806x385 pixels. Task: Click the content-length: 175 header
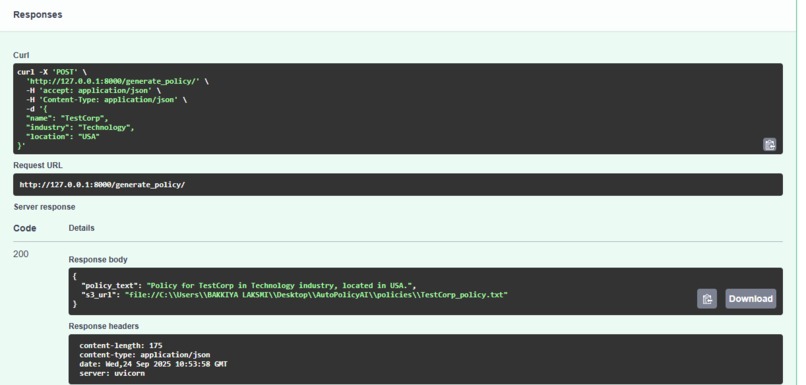coord(121,345)
